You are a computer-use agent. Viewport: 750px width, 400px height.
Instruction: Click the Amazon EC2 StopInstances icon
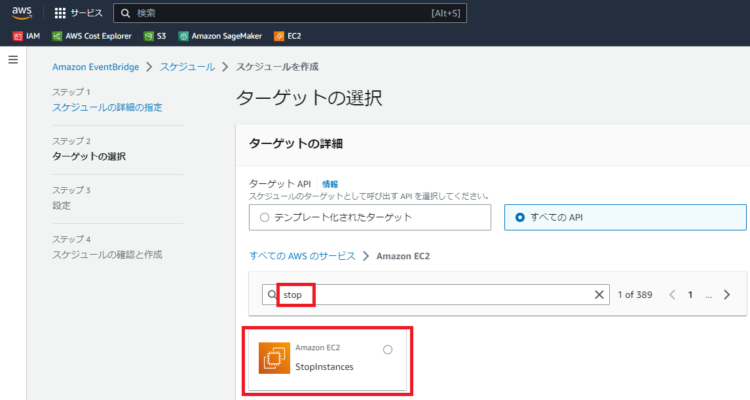pyautogui.click(x=274, y=358)
